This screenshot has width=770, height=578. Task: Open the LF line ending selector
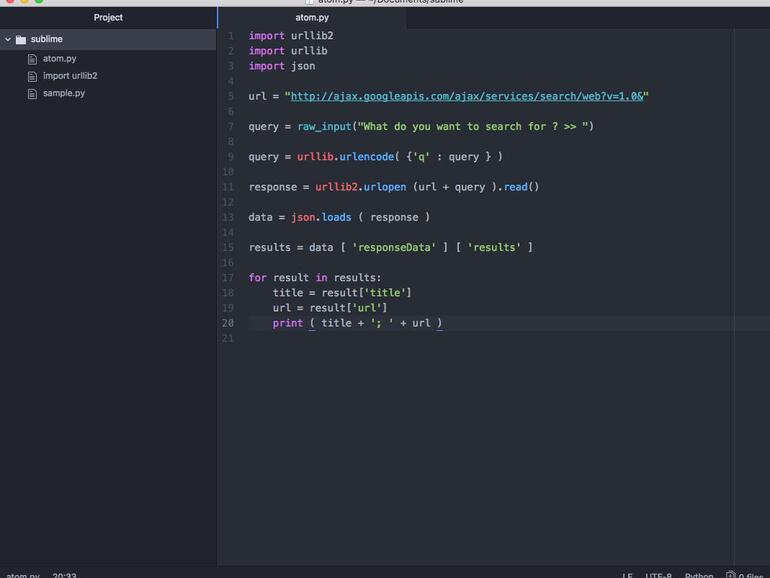pyautogui.click(x=627, y=575)
